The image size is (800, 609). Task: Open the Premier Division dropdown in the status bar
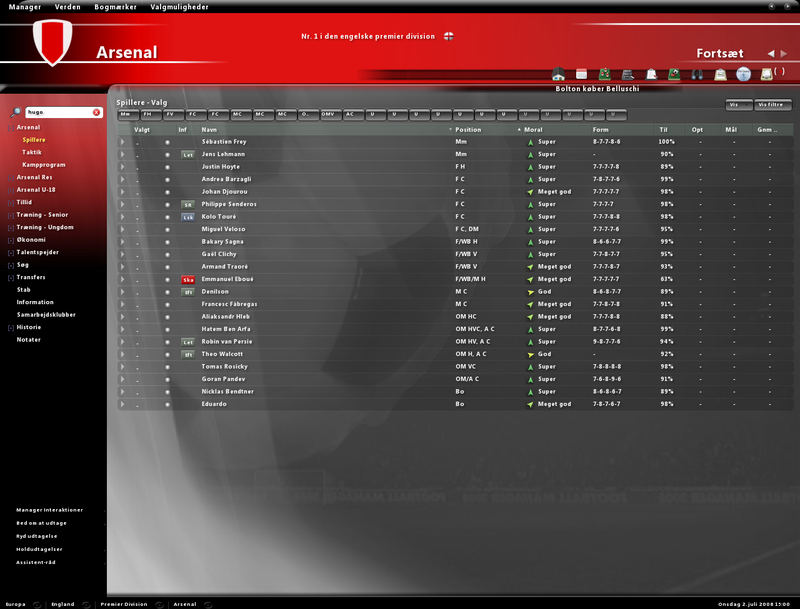pos(159,604)
